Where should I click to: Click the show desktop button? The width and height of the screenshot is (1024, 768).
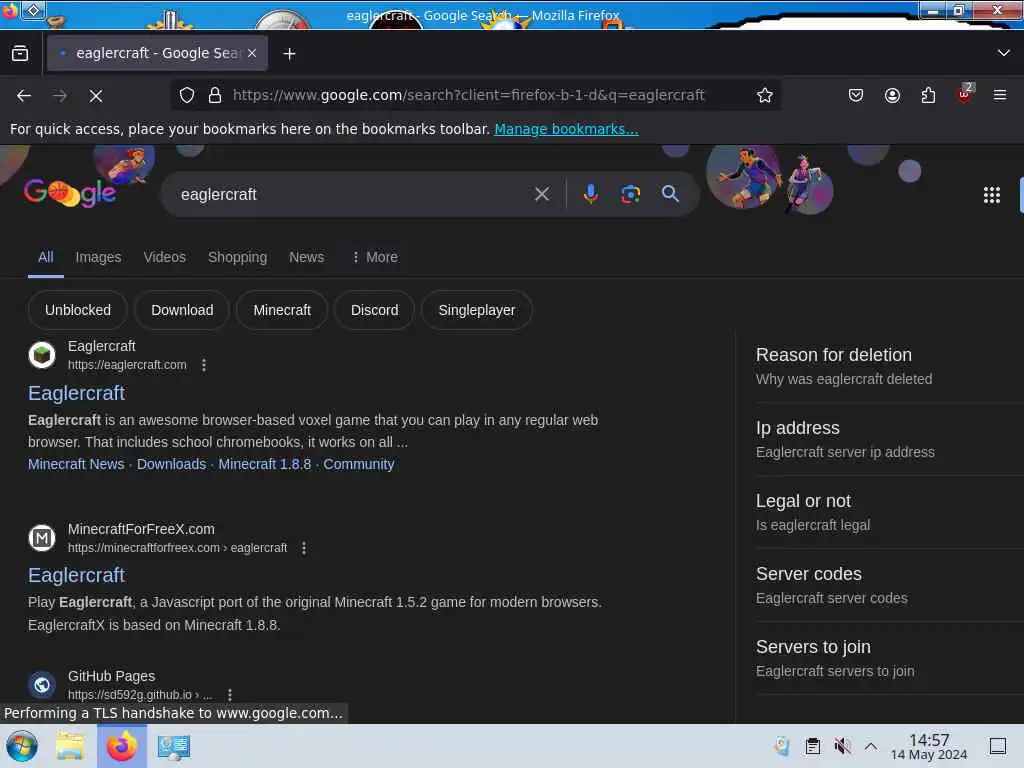(x=997, y=746)
